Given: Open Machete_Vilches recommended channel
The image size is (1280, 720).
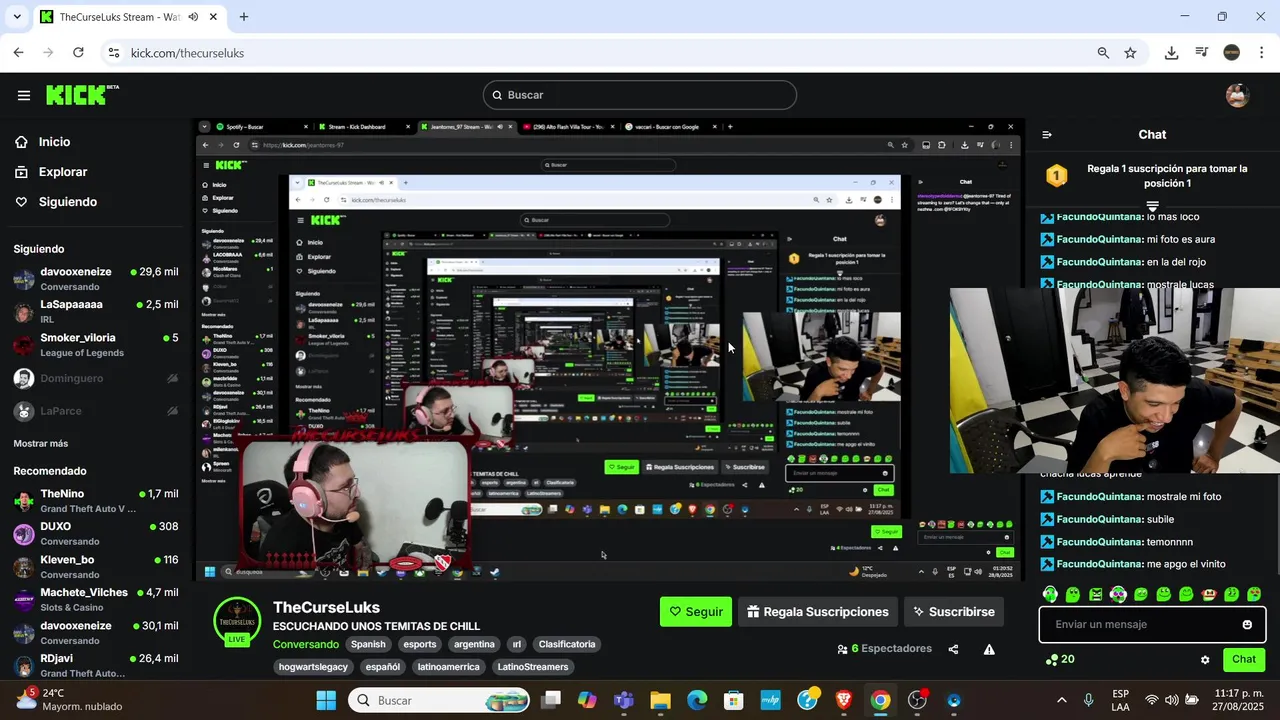Looking at the screenshot, I should [96, 600].
